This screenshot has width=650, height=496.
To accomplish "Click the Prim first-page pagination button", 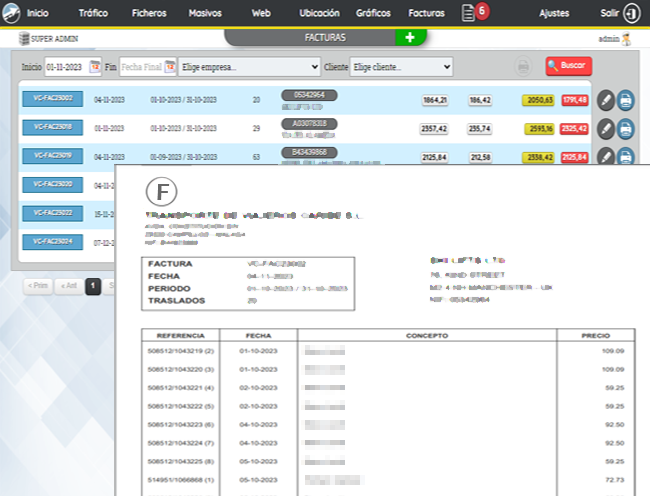I will (38, 286).
